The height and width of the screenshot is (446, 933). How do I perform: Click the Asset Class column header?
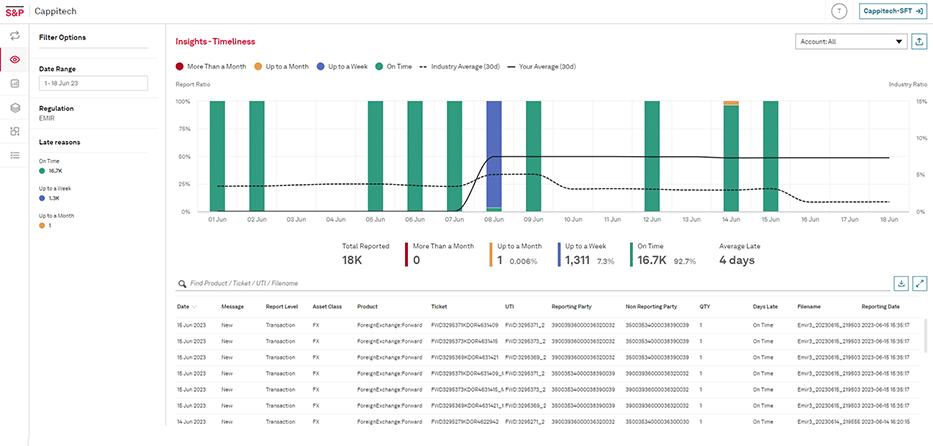click(x=327, y=307)
